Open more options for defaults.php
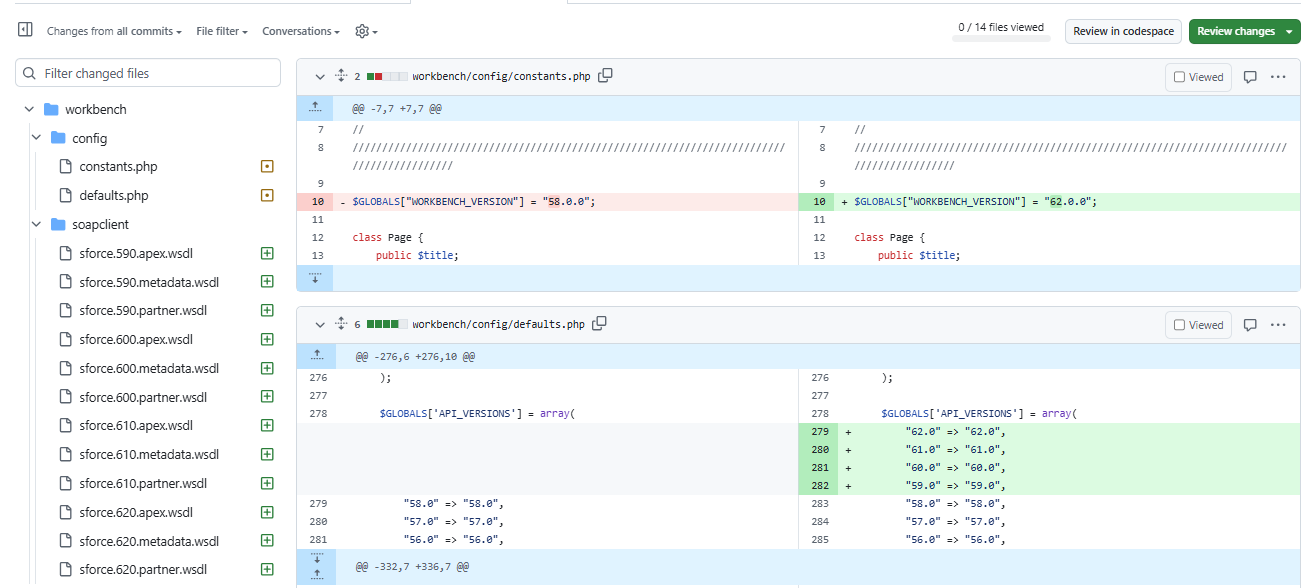The height and width of the screenshot is (588, 1304). (1278, 325)
